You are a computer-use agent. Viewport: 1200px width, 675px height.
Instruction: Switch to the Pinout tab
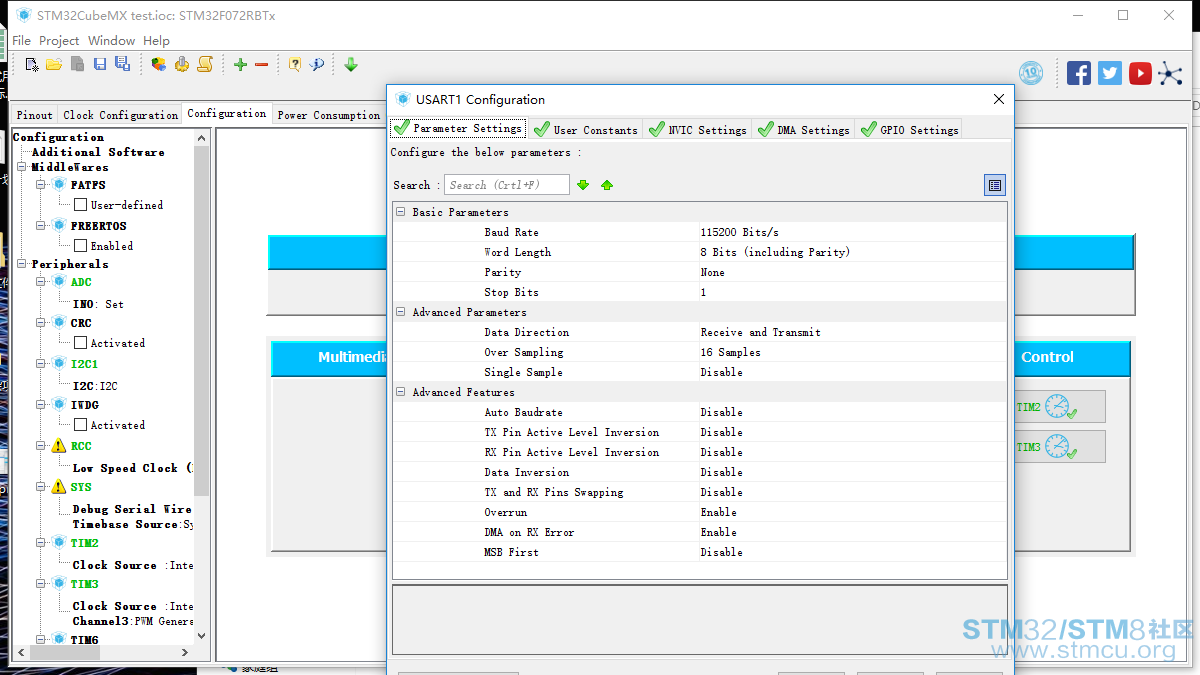tap(35, 115)
